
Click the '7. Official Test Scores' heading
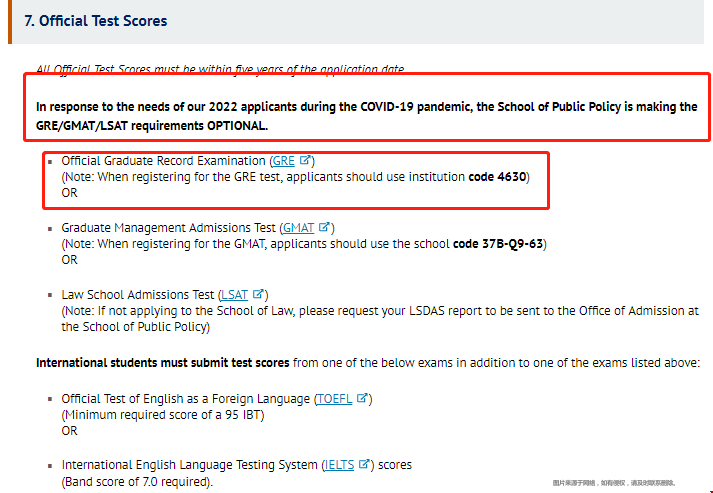(x=96, y=21)
